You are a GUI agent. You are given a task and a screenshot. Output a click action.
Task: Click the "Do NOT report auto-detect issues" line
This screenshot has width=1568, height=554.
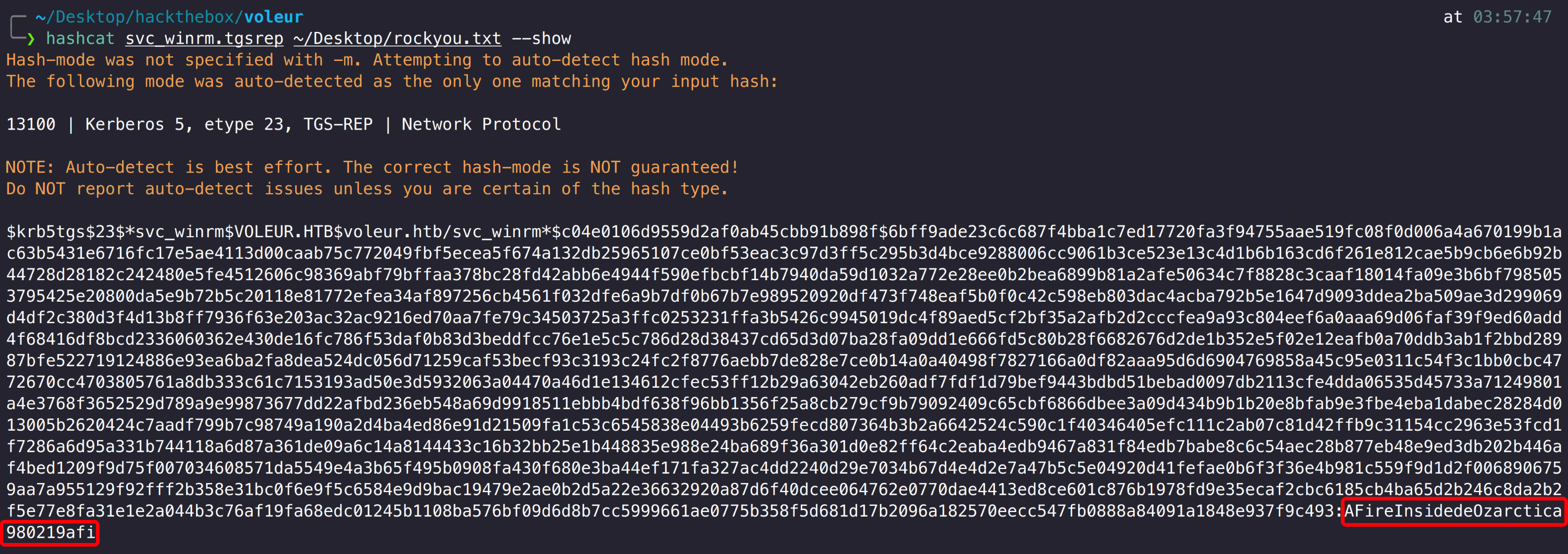367,189
